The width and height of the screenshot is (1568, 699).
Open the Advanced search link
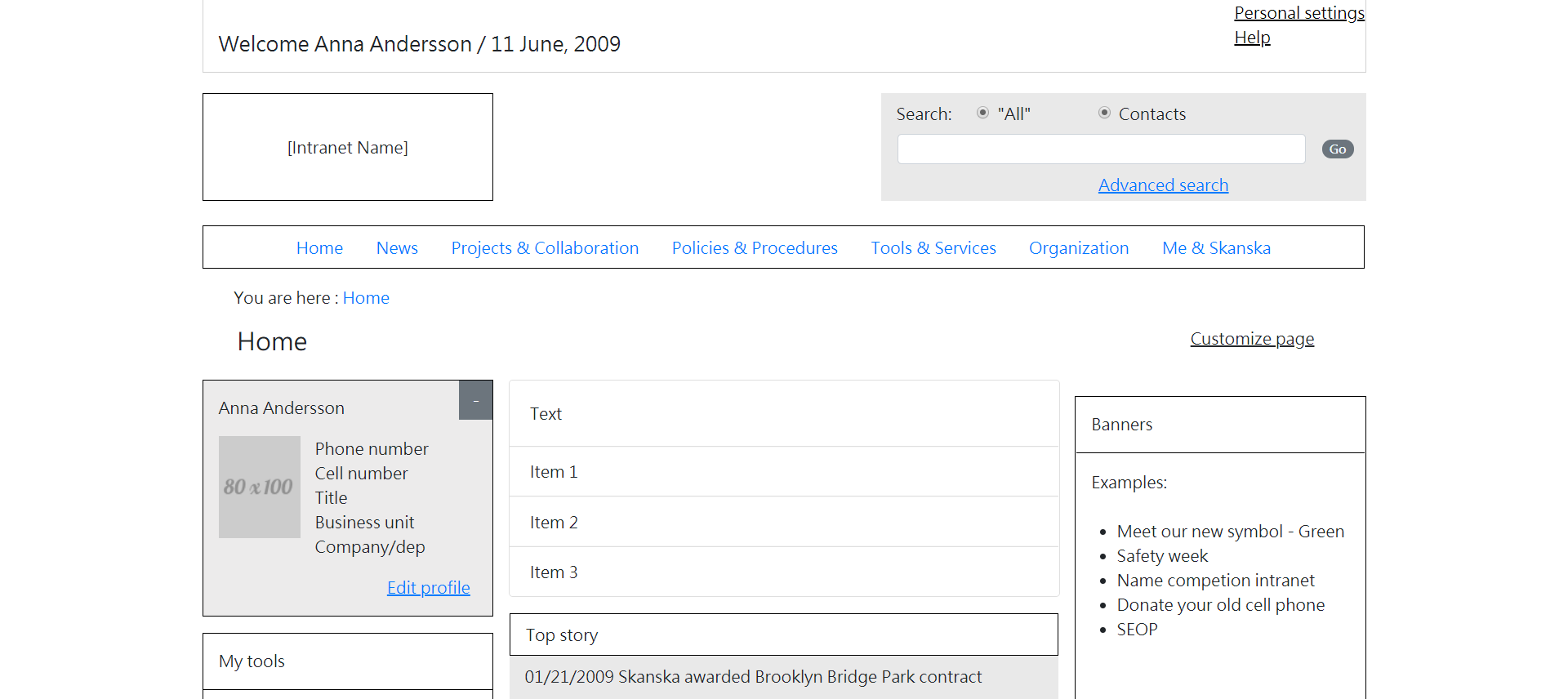pos(1163,185)
